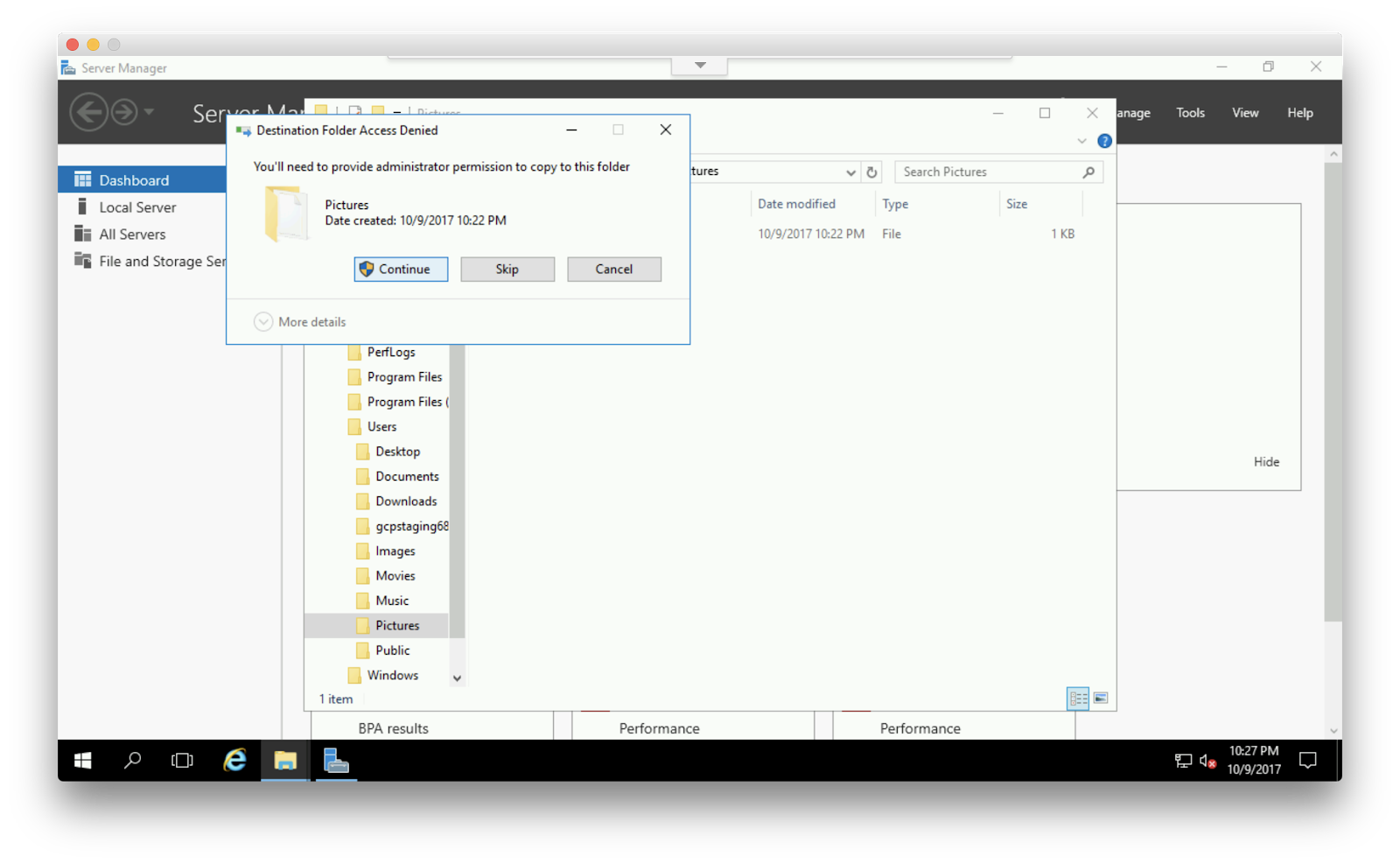This screenshot has height=864, width=1400.
Task: Launch Internet Explorer from the taskbar
Action: pyautogui.click(x=232, y=761)
